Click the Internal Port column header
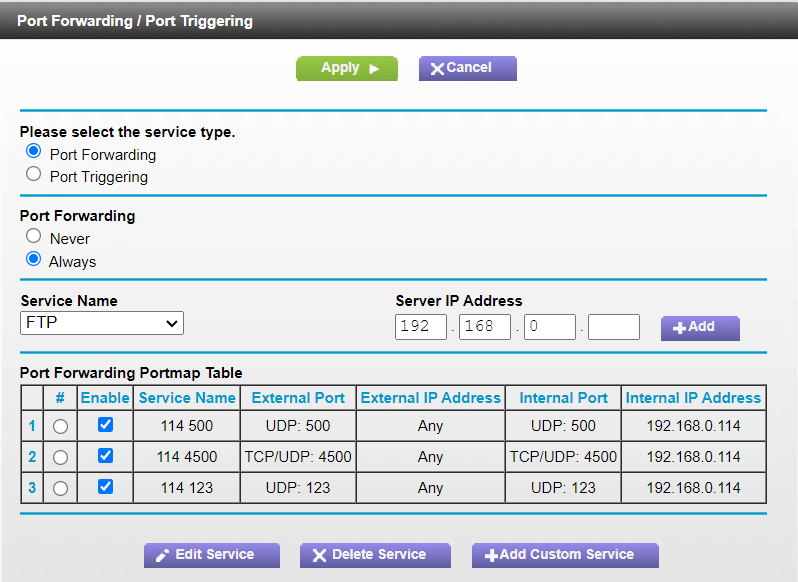 (563, 398)
